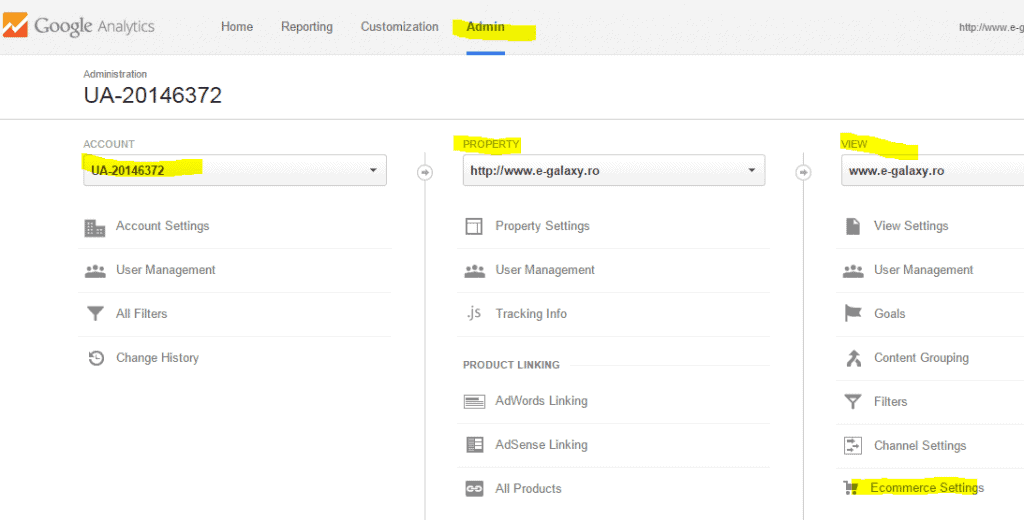The image size is (1024, 520).
Task: Click the Account Settings building icon
Action: point(95,227)
